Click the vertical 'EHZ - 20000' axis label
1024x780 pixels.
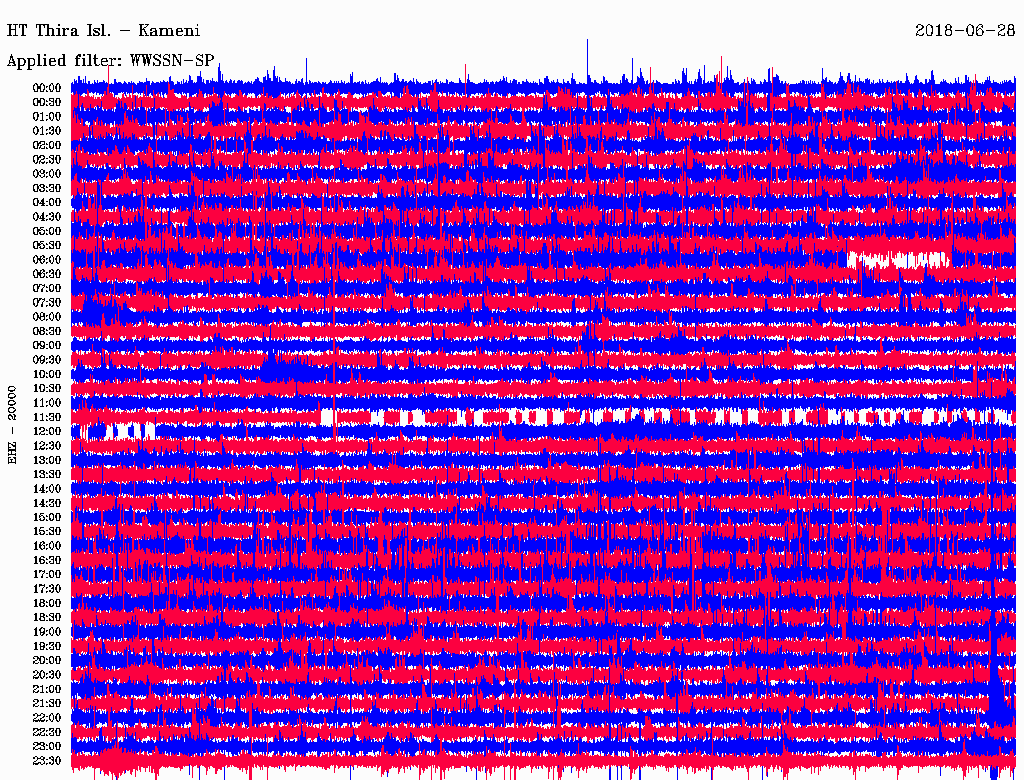[13, 424]
